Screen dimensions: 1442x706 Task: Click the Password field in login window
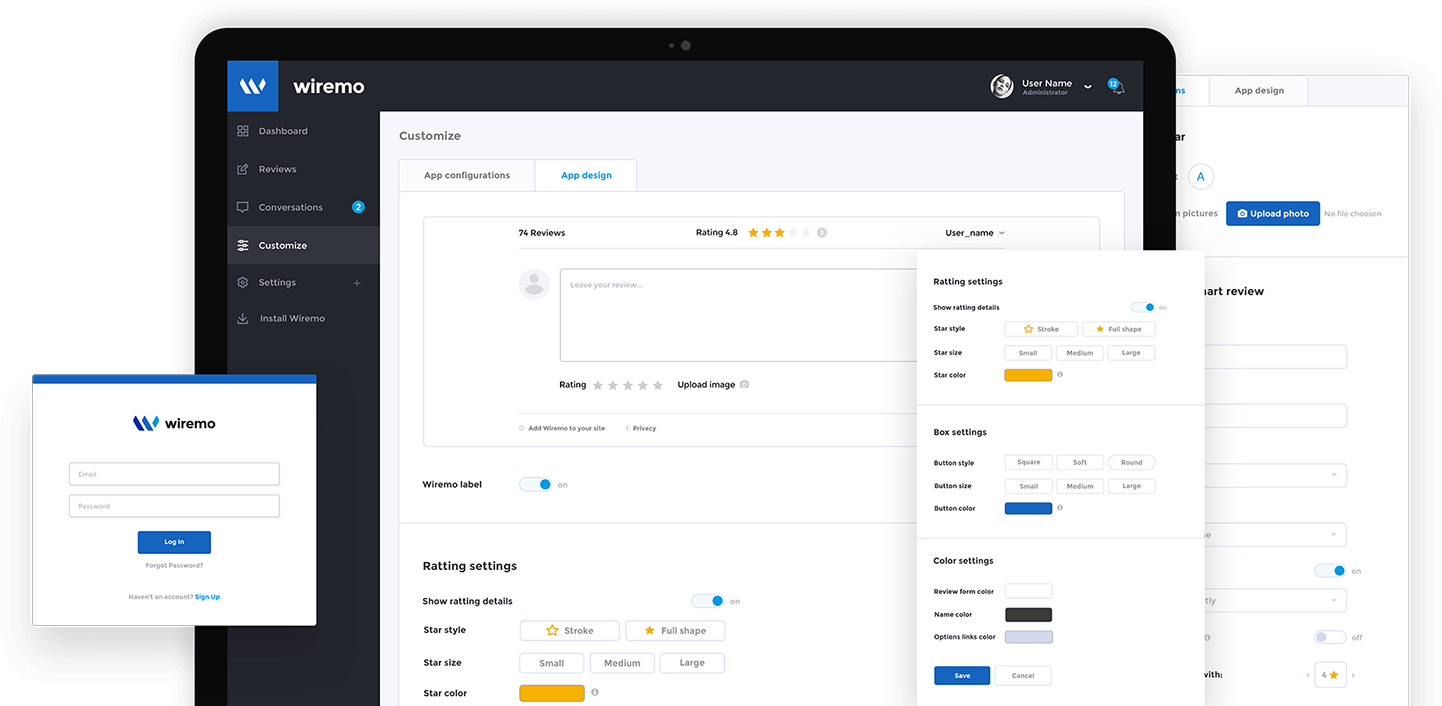(x=174, y=506)
